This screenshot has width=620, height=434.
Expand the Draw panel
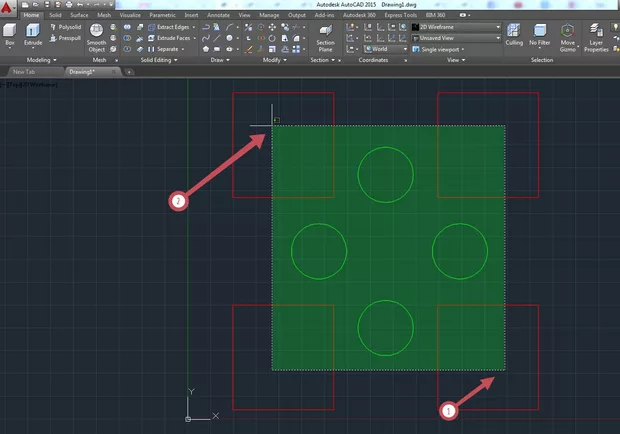coord(220,60)
